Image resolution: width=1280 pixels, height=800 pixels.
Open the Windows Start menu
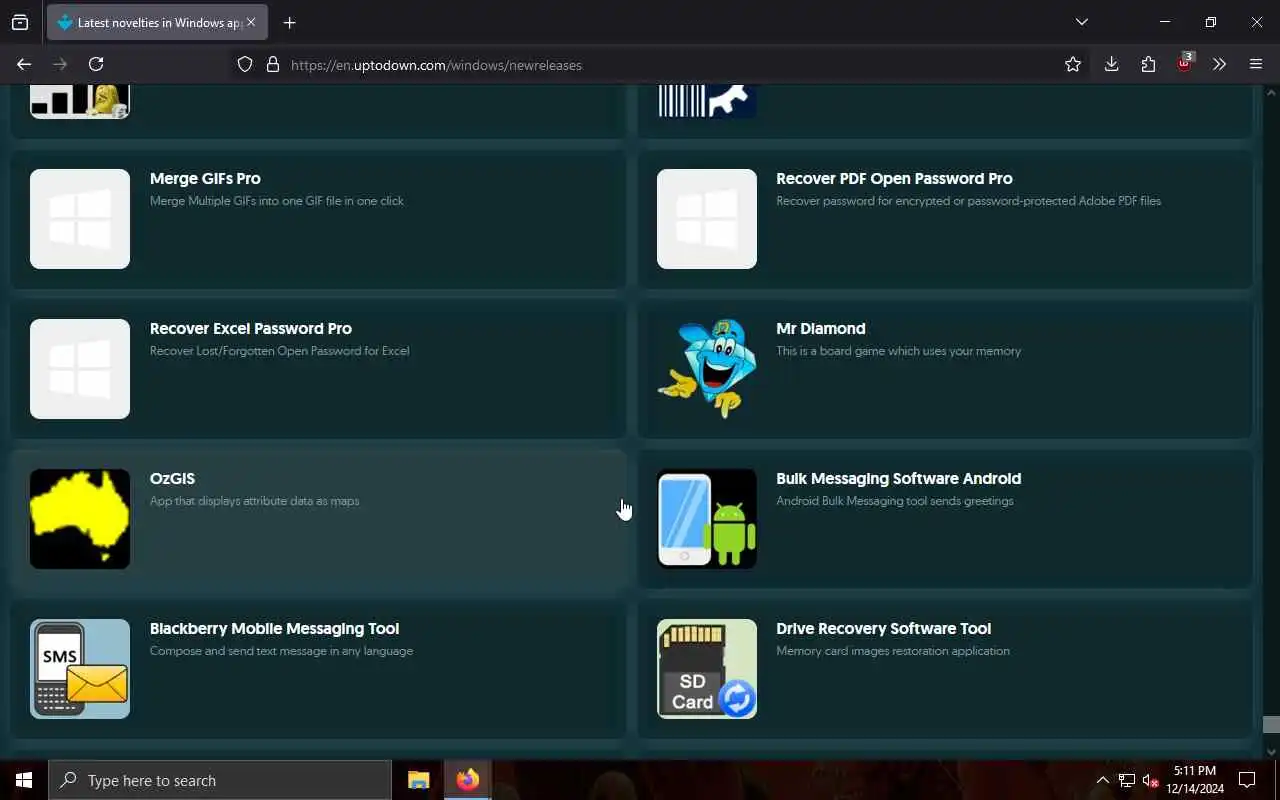24,780
